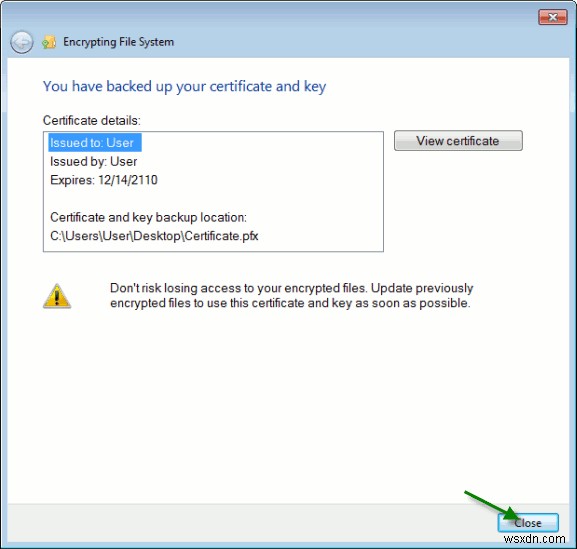The height and width of the screenshot is (549, 577).
Task: Select 'Certificate and key backup location:' line
Action: click(x=148, y=217)
